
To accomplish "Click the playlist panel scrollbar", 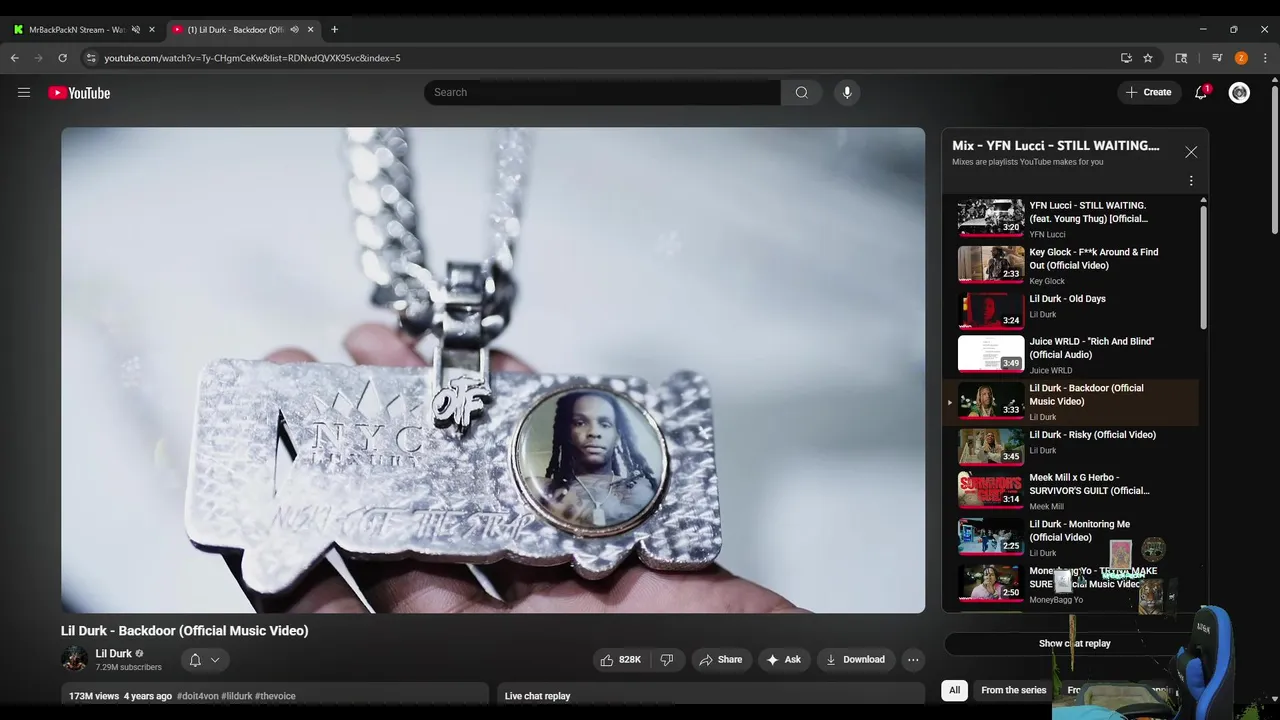I will [1203, 265].
